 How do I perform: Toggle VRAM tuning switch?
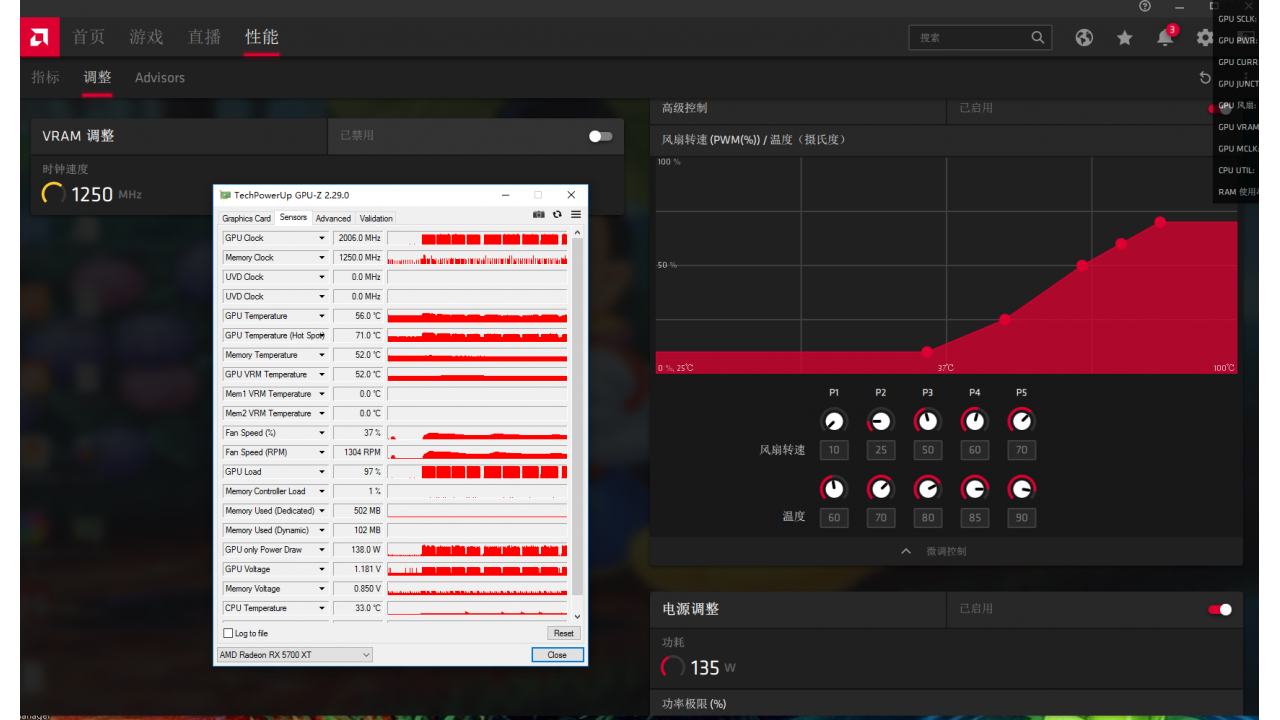pos(600,136)
